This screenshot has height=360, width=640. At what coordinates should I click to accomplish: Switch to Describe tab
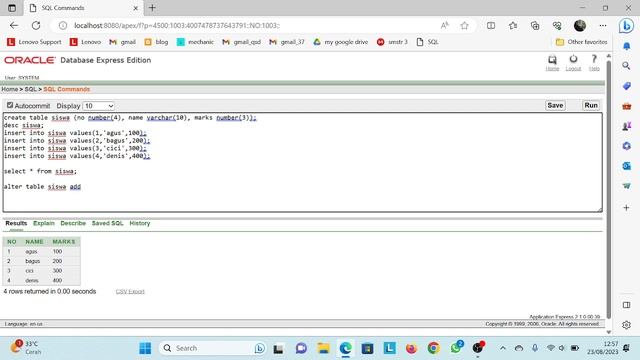click(73, 223)
